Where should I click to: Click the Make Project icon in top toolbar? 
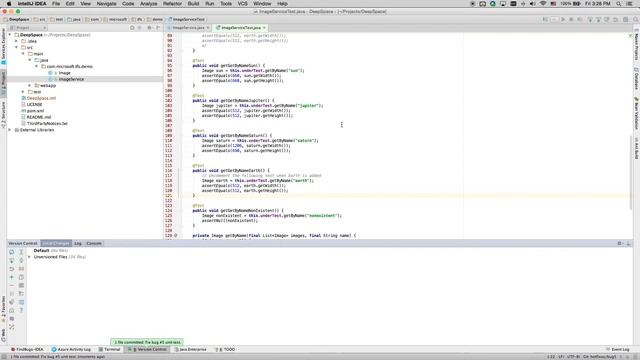(545, 19)
